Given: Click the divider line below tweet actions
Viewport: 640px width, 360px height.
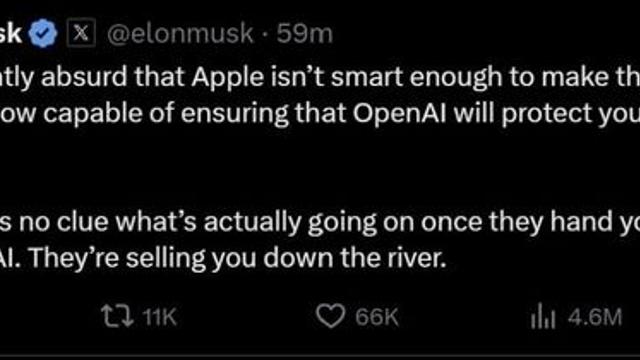Looking at the screenshot, I should point(320,357).
